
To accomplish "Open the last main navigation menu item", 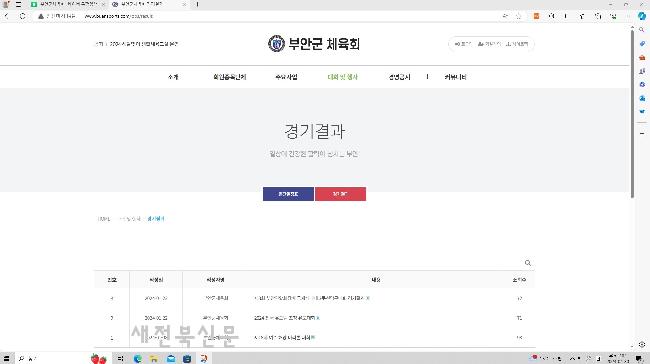I will click(455, 77).
